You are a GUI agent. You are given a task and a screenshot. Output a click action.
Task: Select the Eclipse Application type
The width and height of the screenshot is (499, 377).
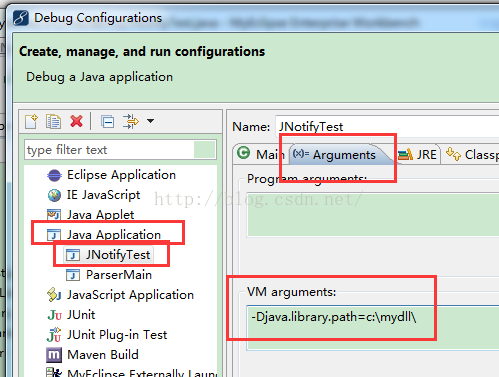pos(111,175)
